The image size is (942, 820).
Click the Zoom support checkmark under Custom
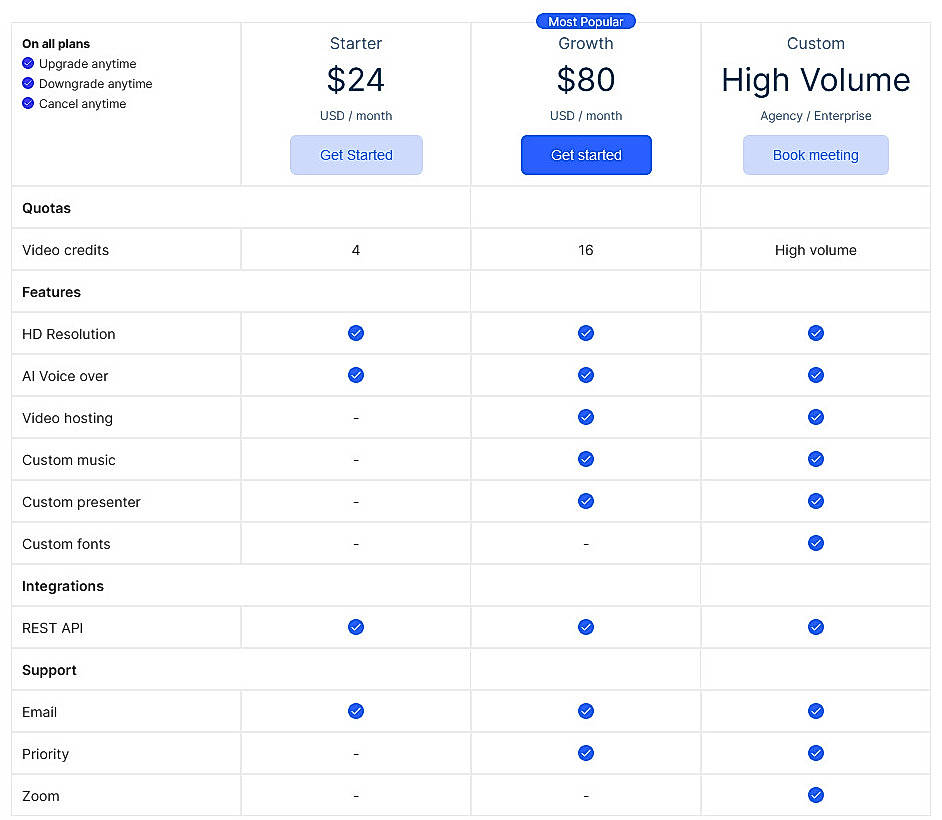tap(816, 795)
